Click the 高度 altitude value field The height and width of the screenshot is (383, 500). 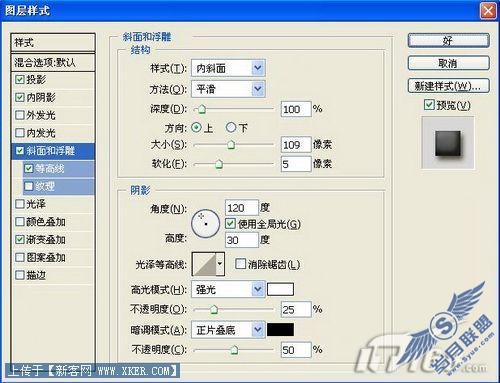(x=242, y=240)
